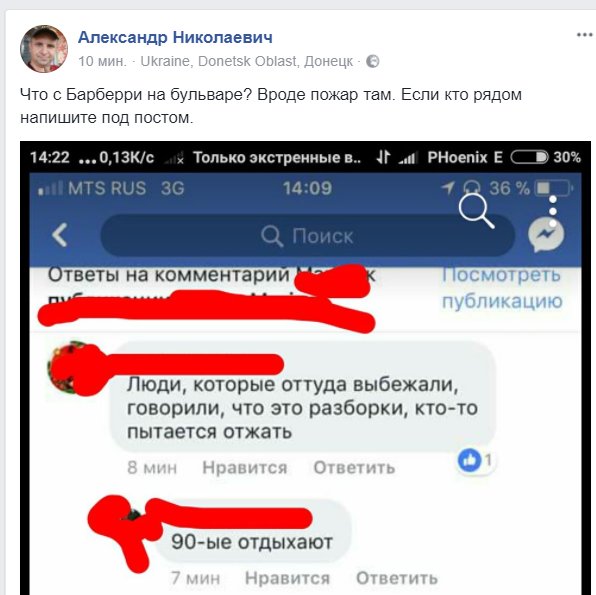Click the first commenter's avatar
Screen dimensions: 596x595
pyautogui.click(x=70, y=367)
